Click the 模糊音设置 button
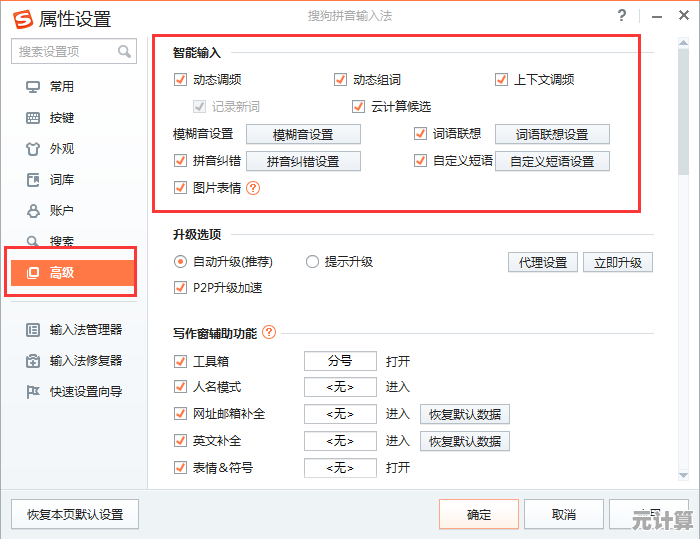This screenshot has height=539, width=700. click(303, 134)
